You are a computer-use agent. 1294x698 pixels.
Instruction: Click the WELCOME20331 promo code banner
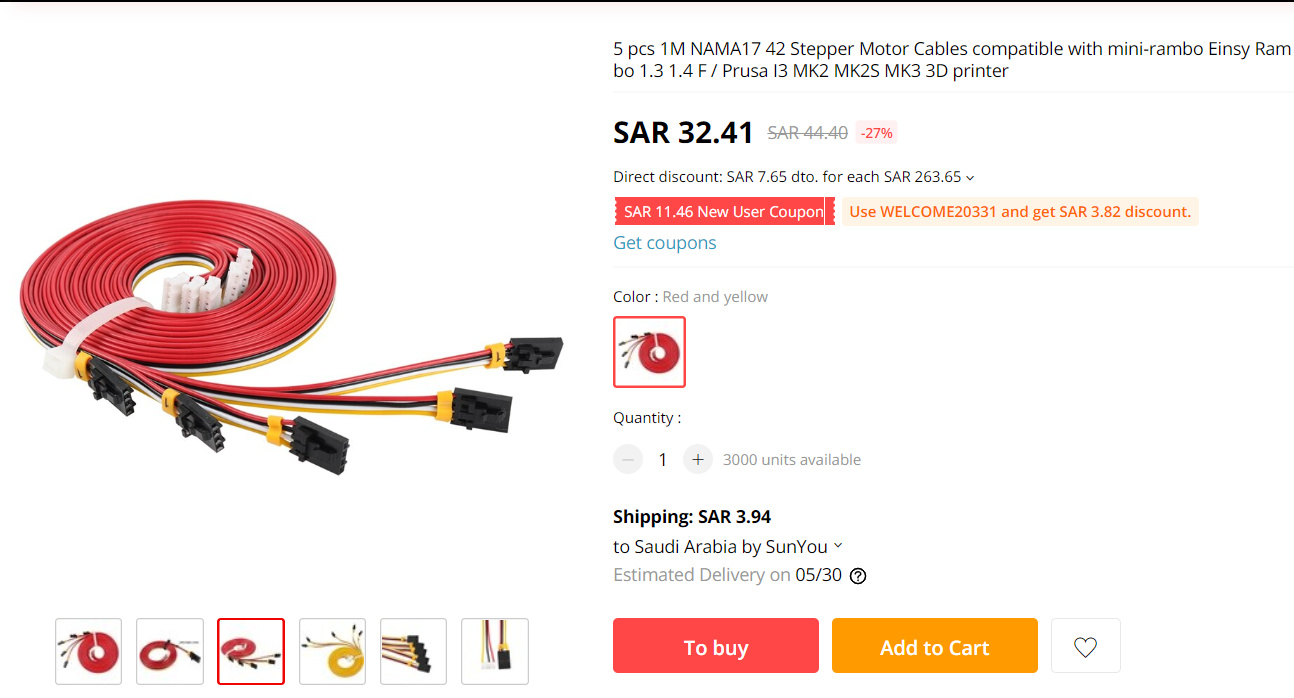point(1020,212)
